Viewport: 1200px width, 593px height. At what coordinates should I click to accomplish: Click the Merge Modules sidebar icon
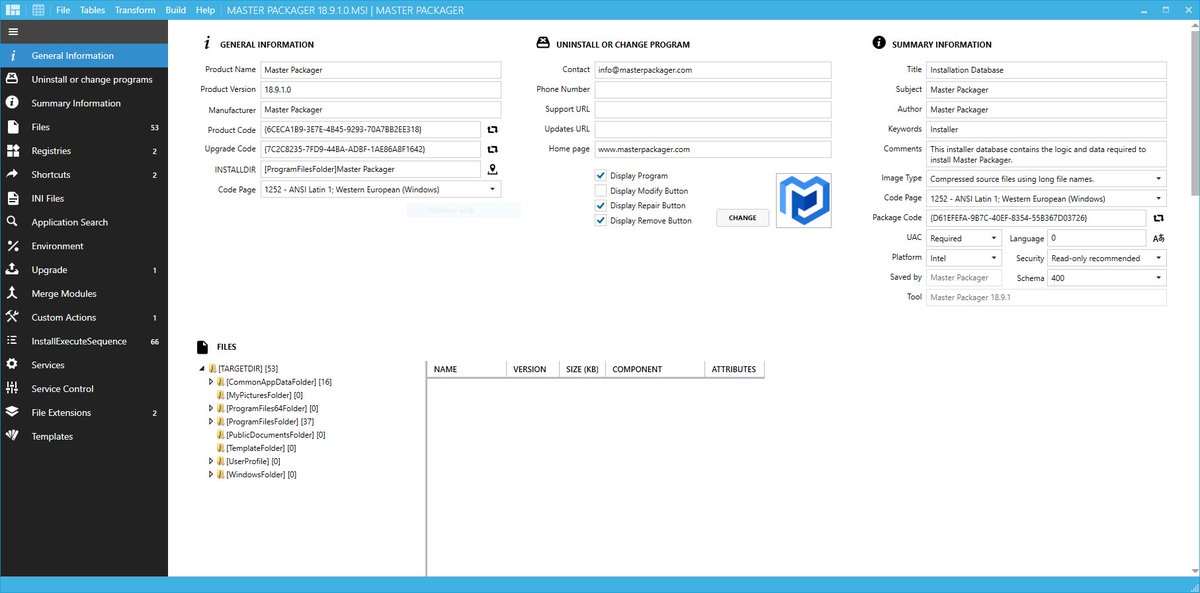click(x=12, y=293)
